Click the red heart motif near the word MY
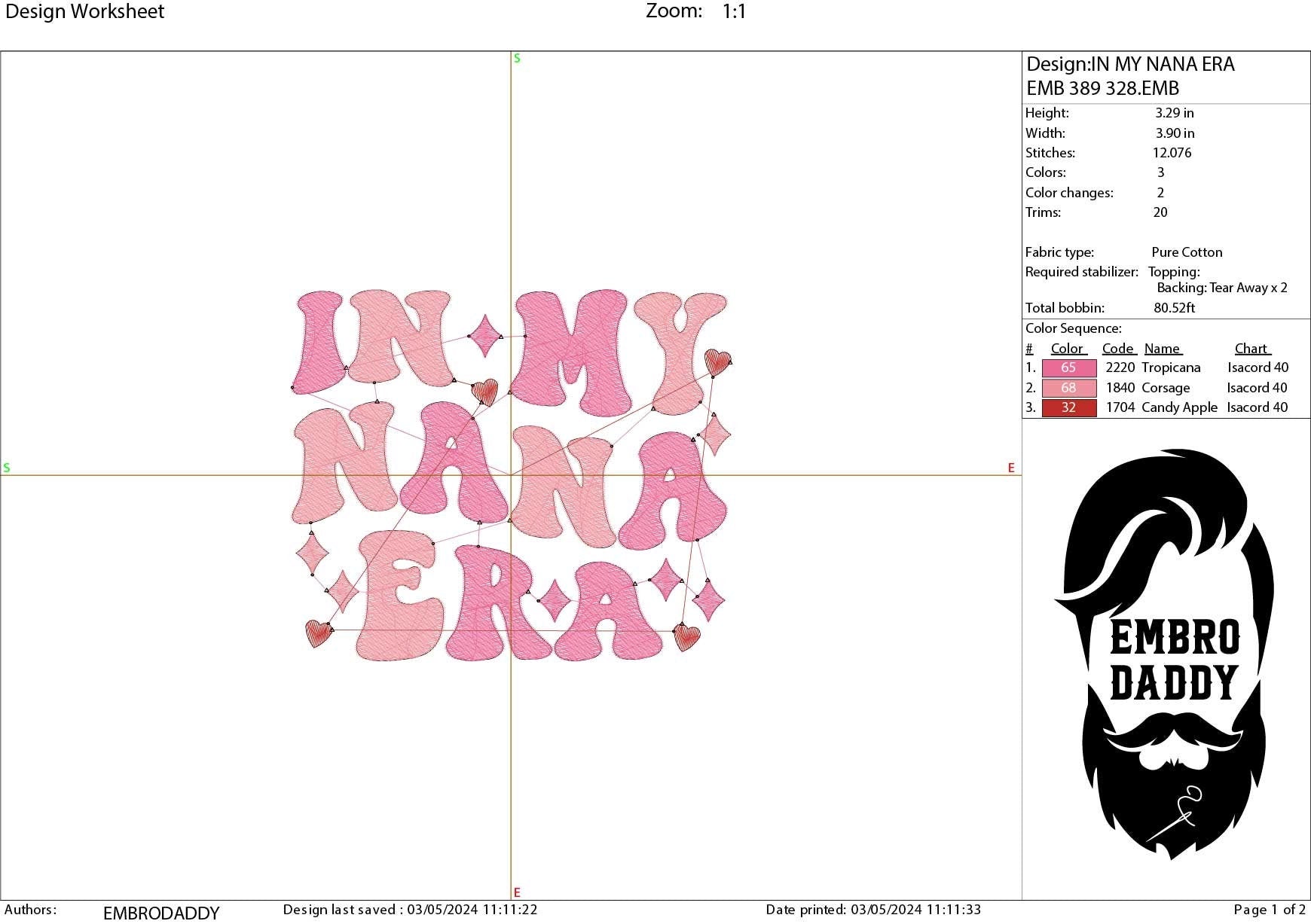 pos(486,390)
